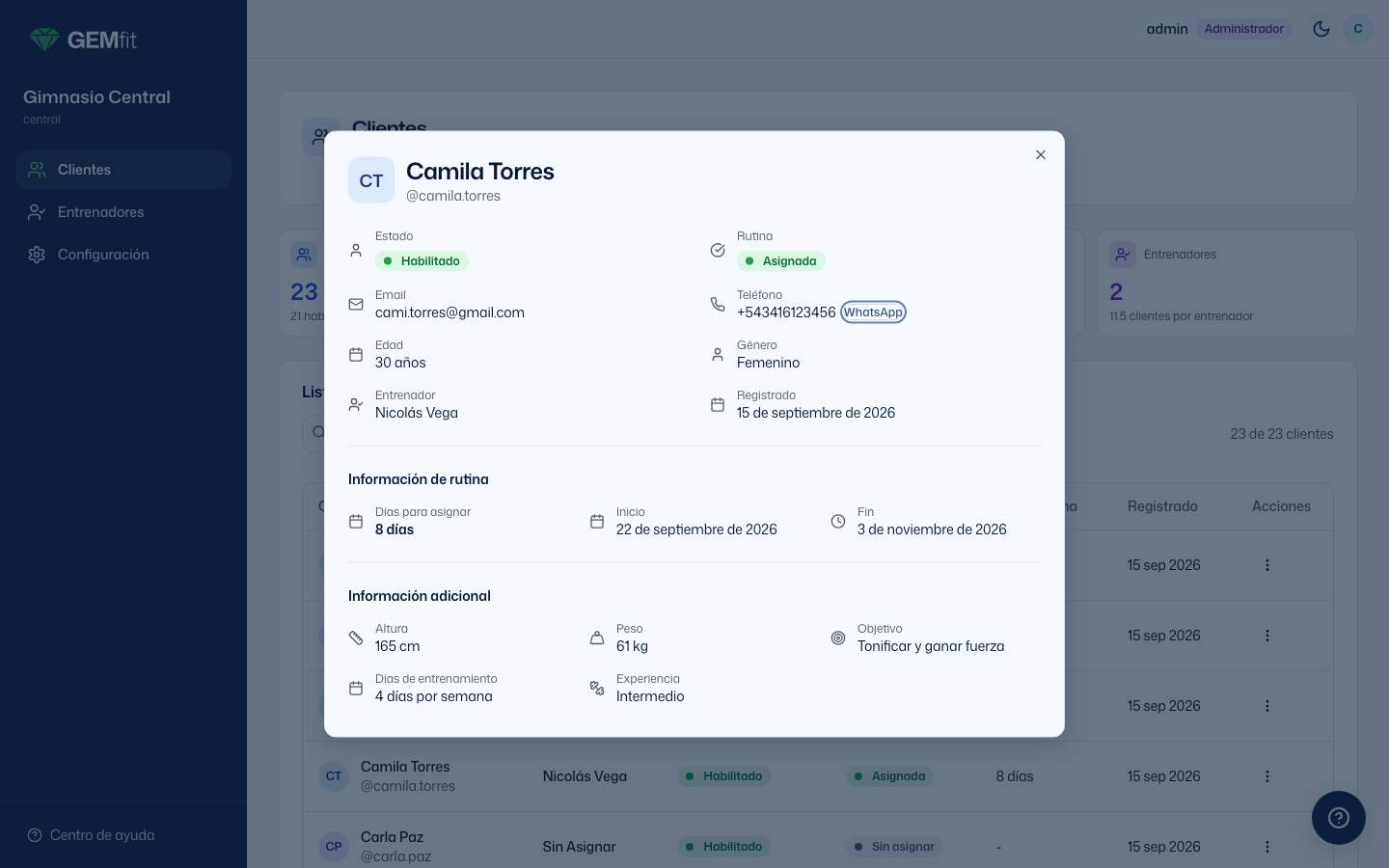Click the Habilitado status badge in dialog
This screenshot has width=1389, height=868.
pos(422,261)
